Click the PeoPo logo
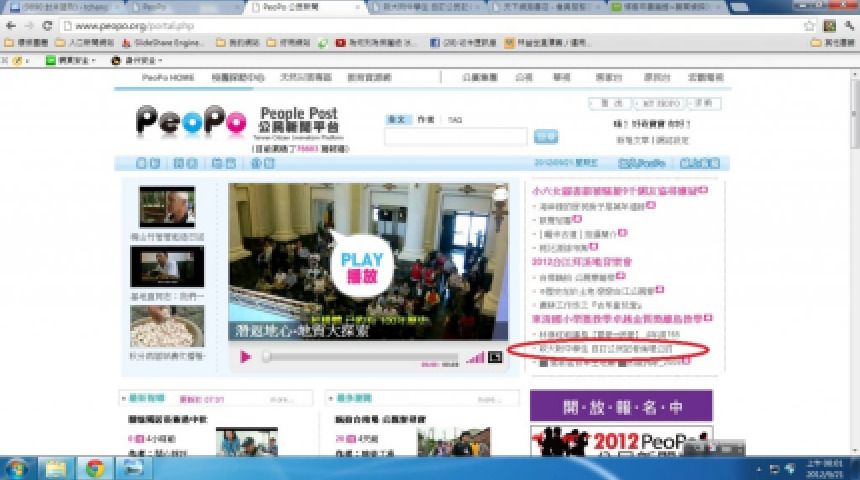This screenshot has width=860, height=480. [190, 123]
